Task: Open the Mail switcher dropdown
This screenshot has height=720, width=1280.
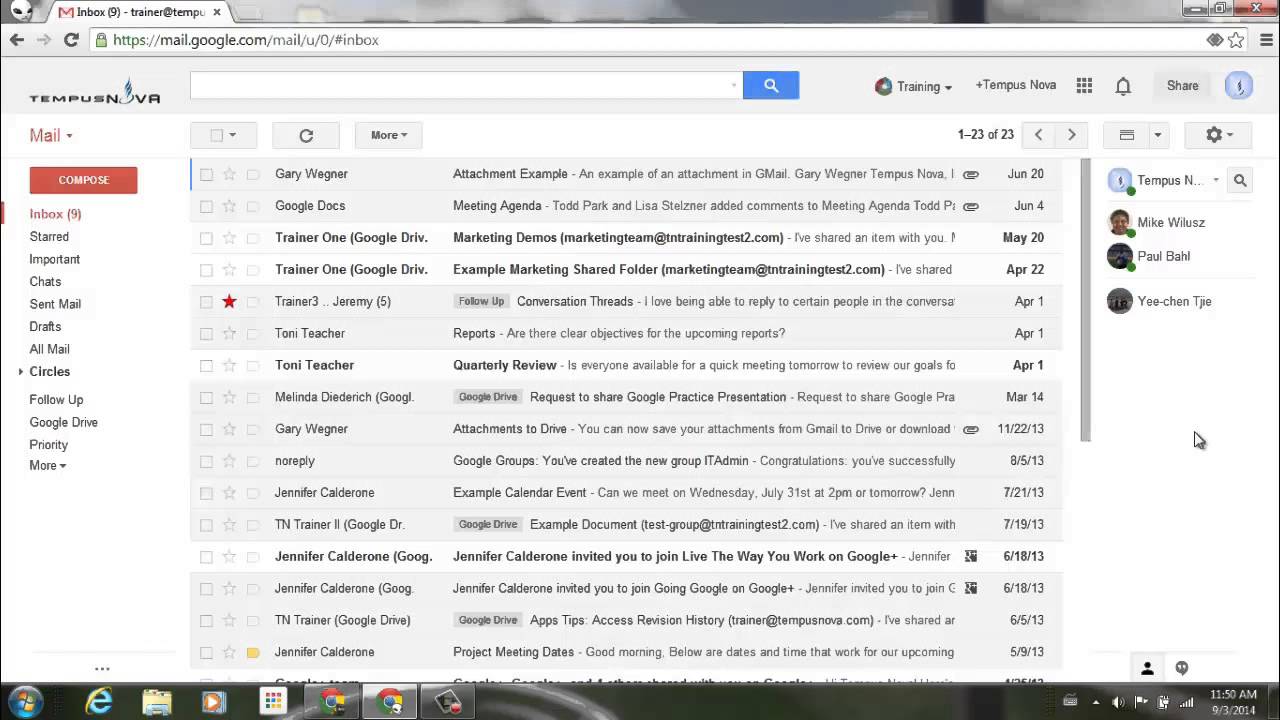Action: [50, 135]
